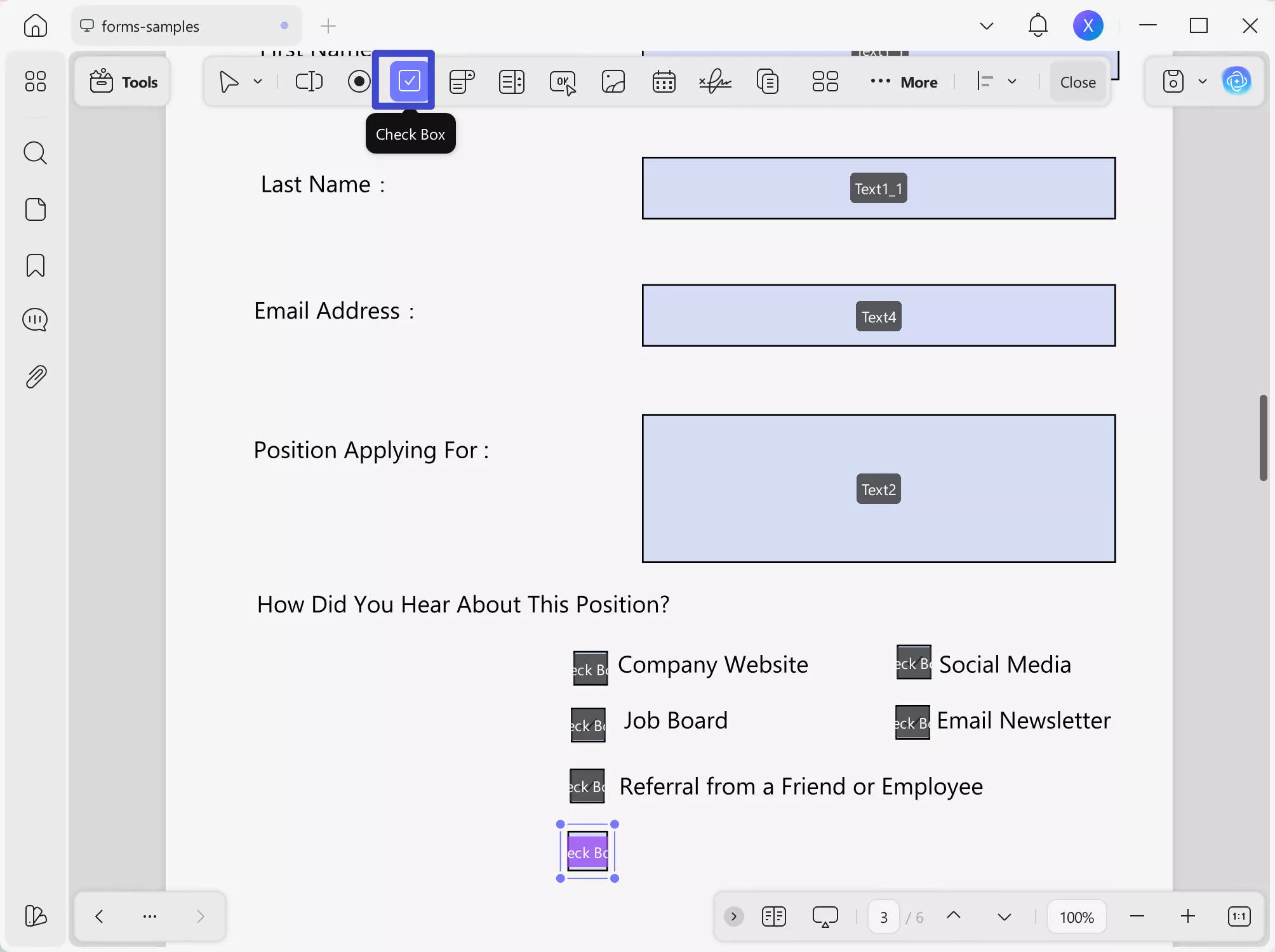
Task: Toggle the Social Media check box
Action: point(914,663)
